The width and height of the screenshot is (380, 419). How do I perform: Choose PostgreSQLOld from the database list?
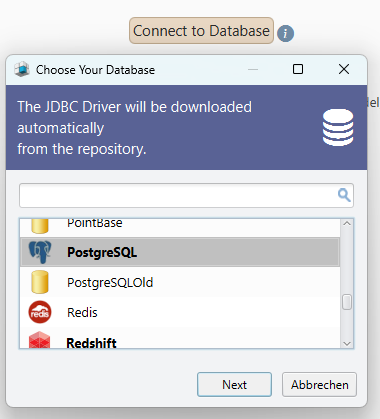pyautogui.click(x=180, y=282)
